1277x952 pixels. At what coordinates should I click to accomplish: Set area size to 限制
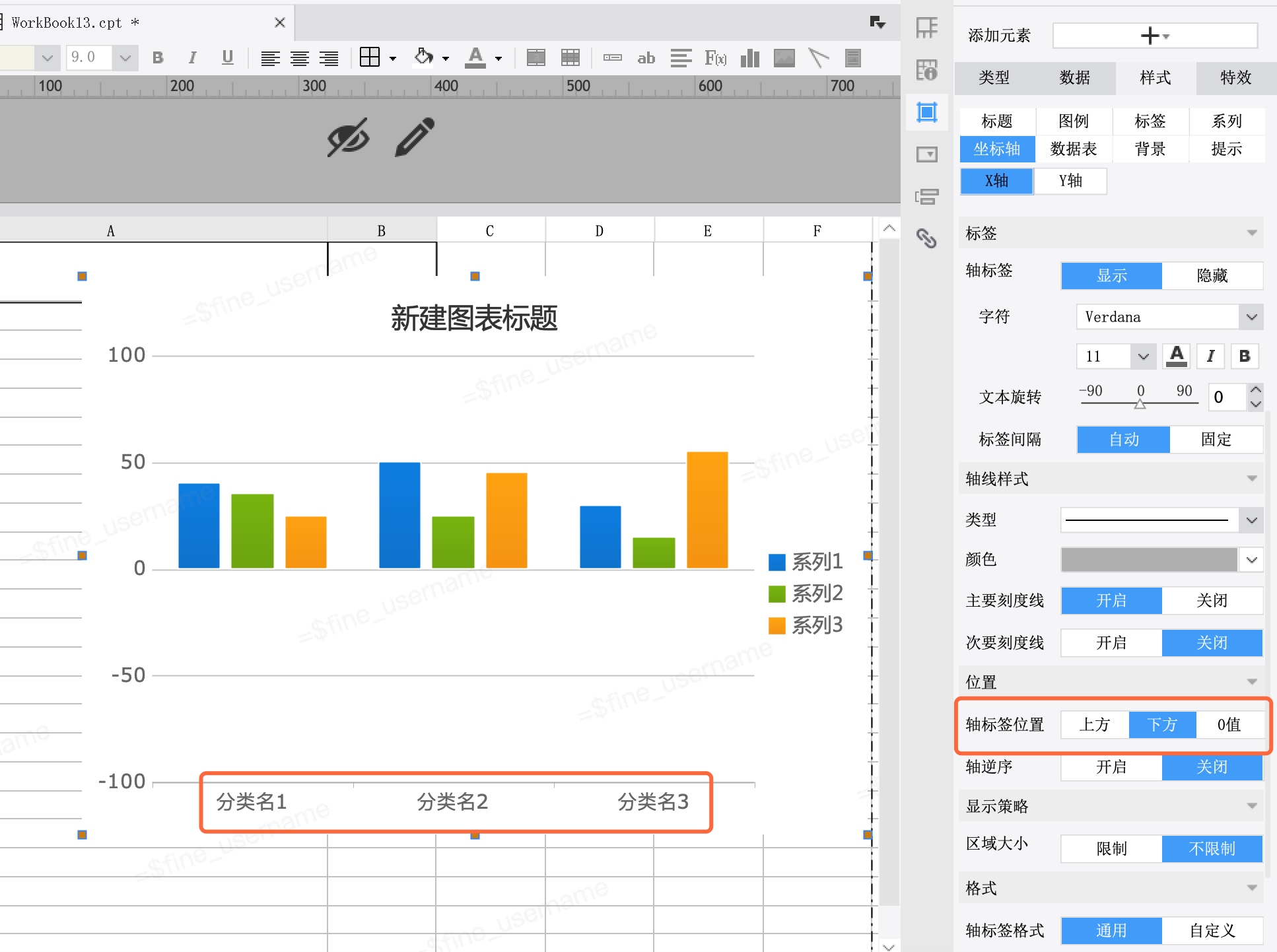1112,848
